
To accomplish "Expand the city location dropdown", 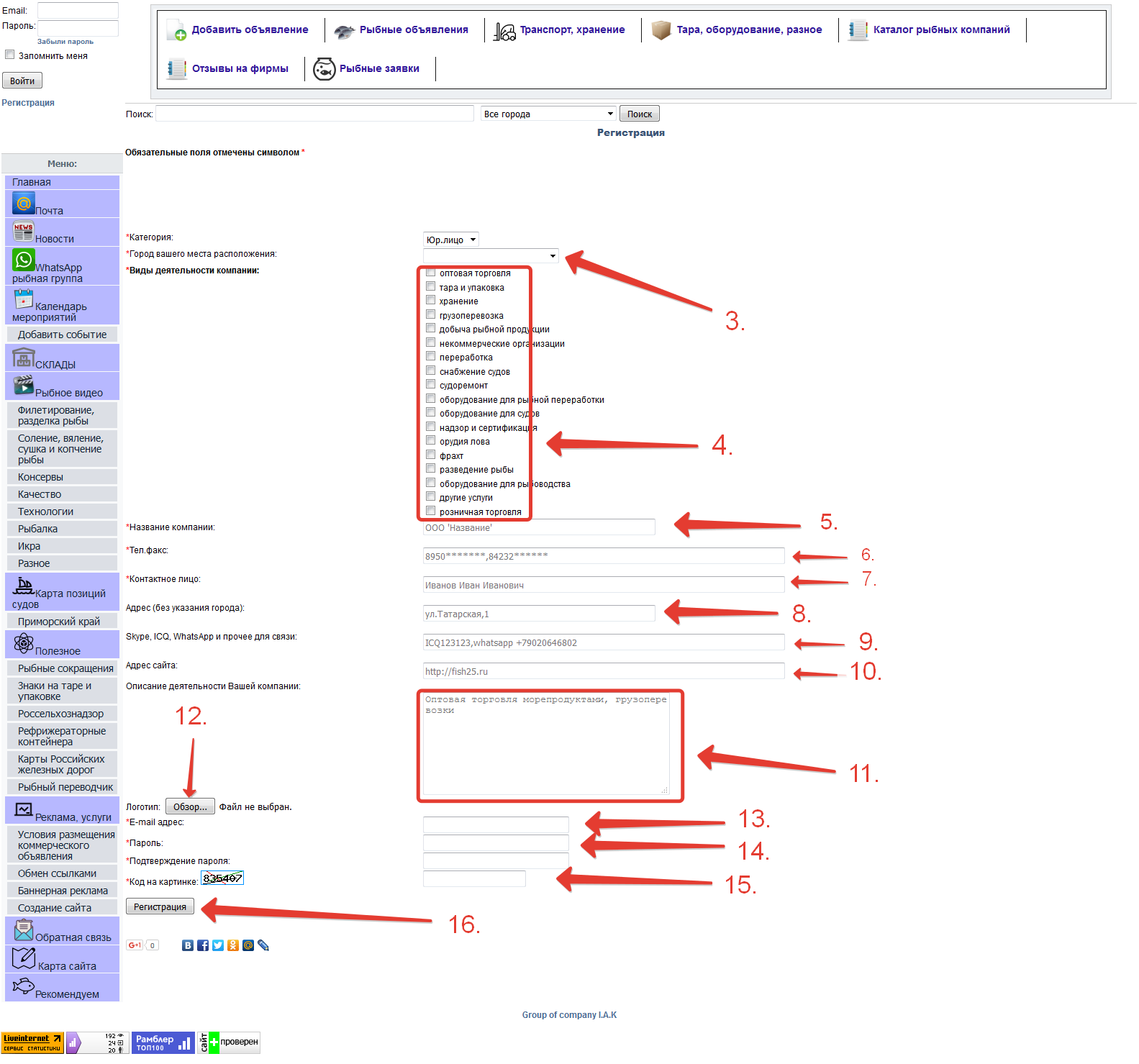I will [491, 255].
